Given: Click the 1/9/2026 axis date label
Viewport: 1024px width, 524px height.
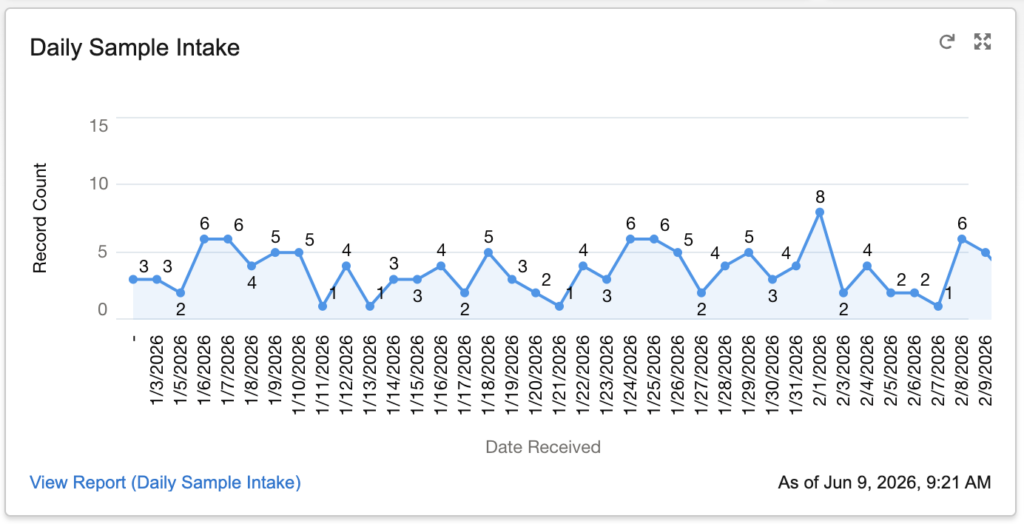Looking at the screenshot, I should 275,371.
